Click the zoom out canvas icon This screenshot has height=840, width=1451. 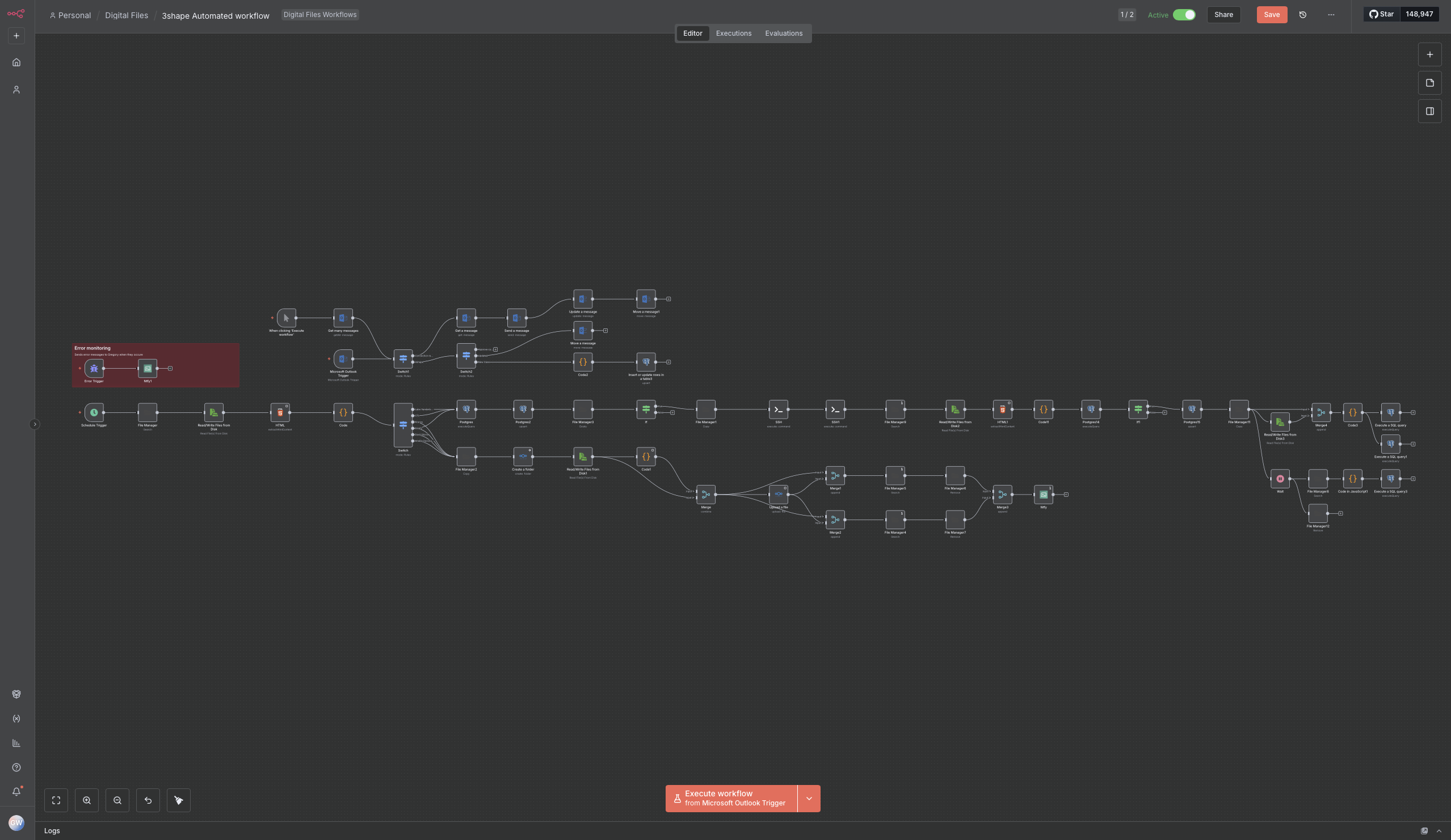(117, 800)
